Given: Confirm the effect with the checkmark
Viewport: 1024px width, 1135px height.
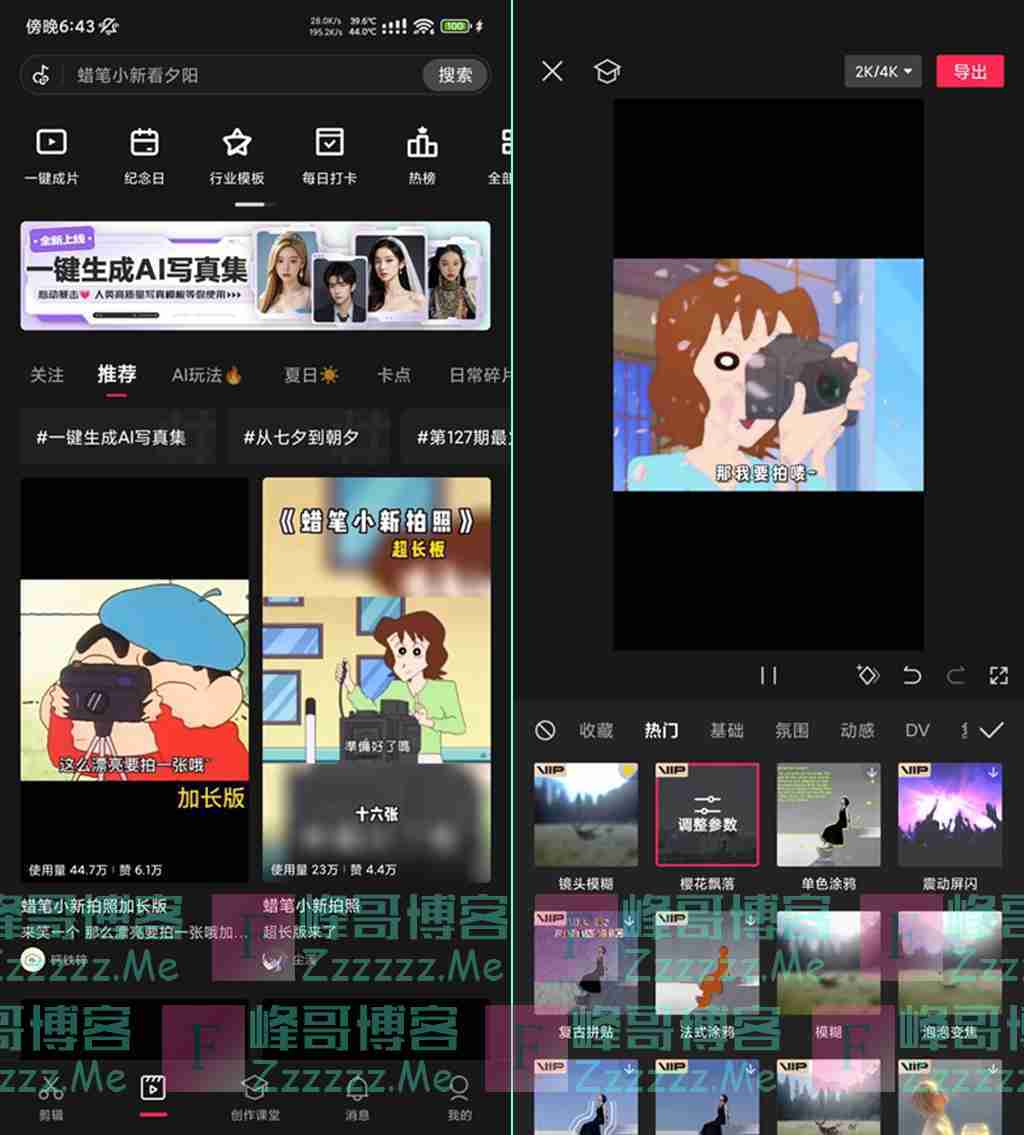Looking at the screenshot, I should (991, 730).
